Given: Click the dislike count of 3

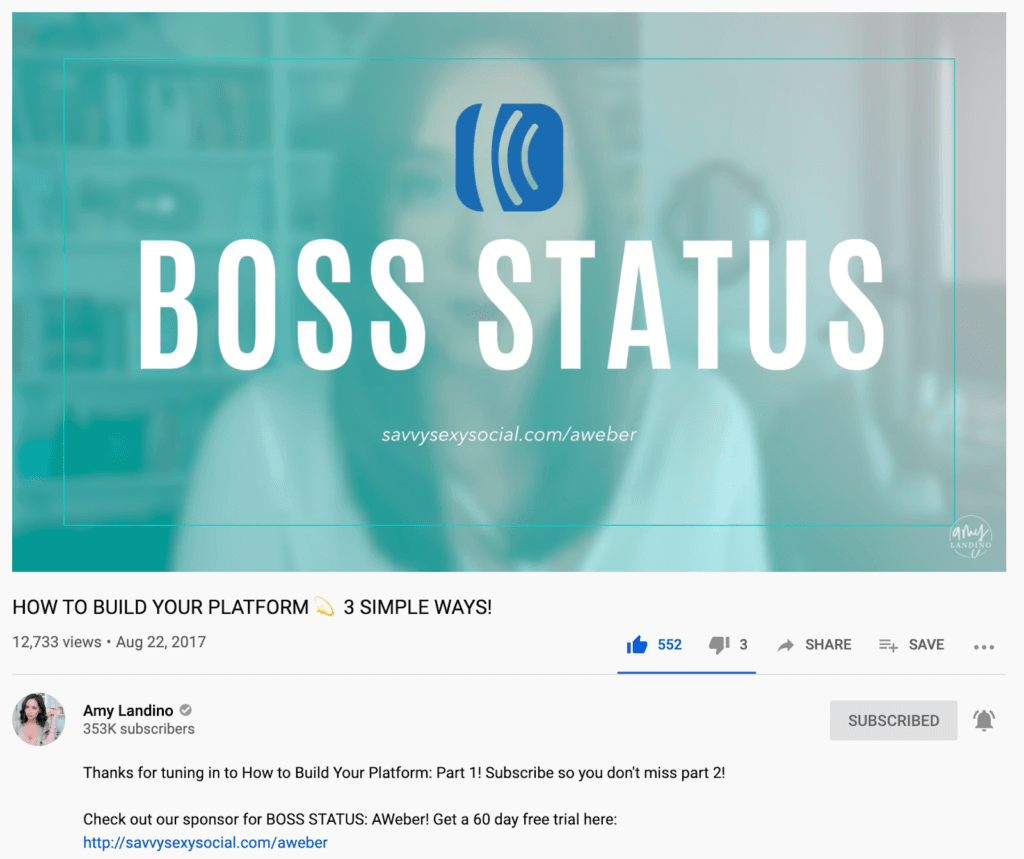Looking at the screenshot, I should pos(743,645).
